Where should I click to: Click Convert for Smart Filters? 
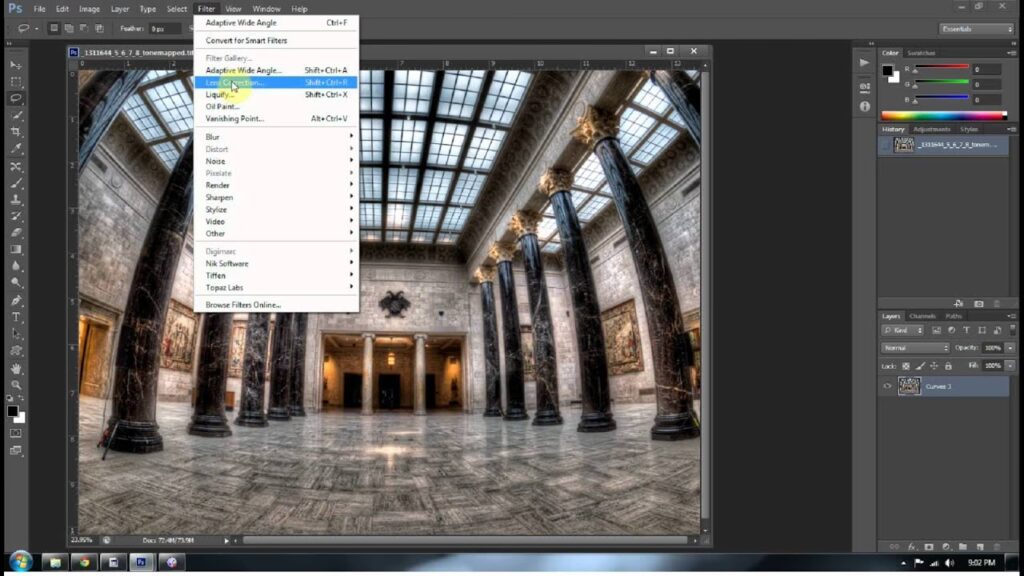pos(246,40)
